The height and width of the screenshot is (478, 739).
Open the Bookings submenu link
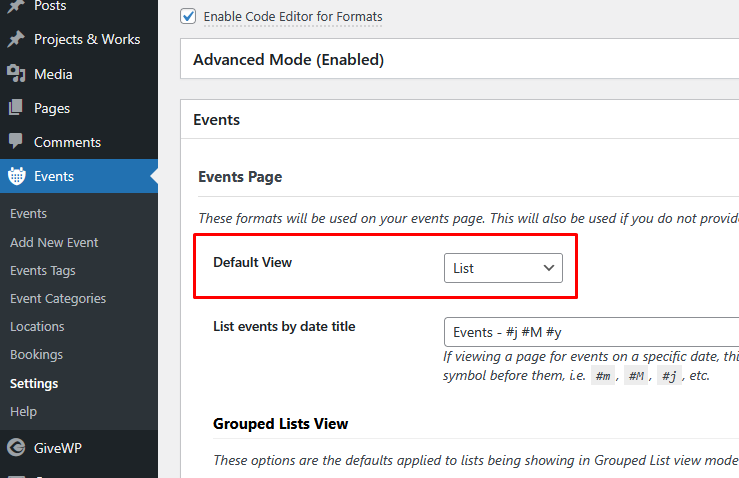click(x=36, y=354)
